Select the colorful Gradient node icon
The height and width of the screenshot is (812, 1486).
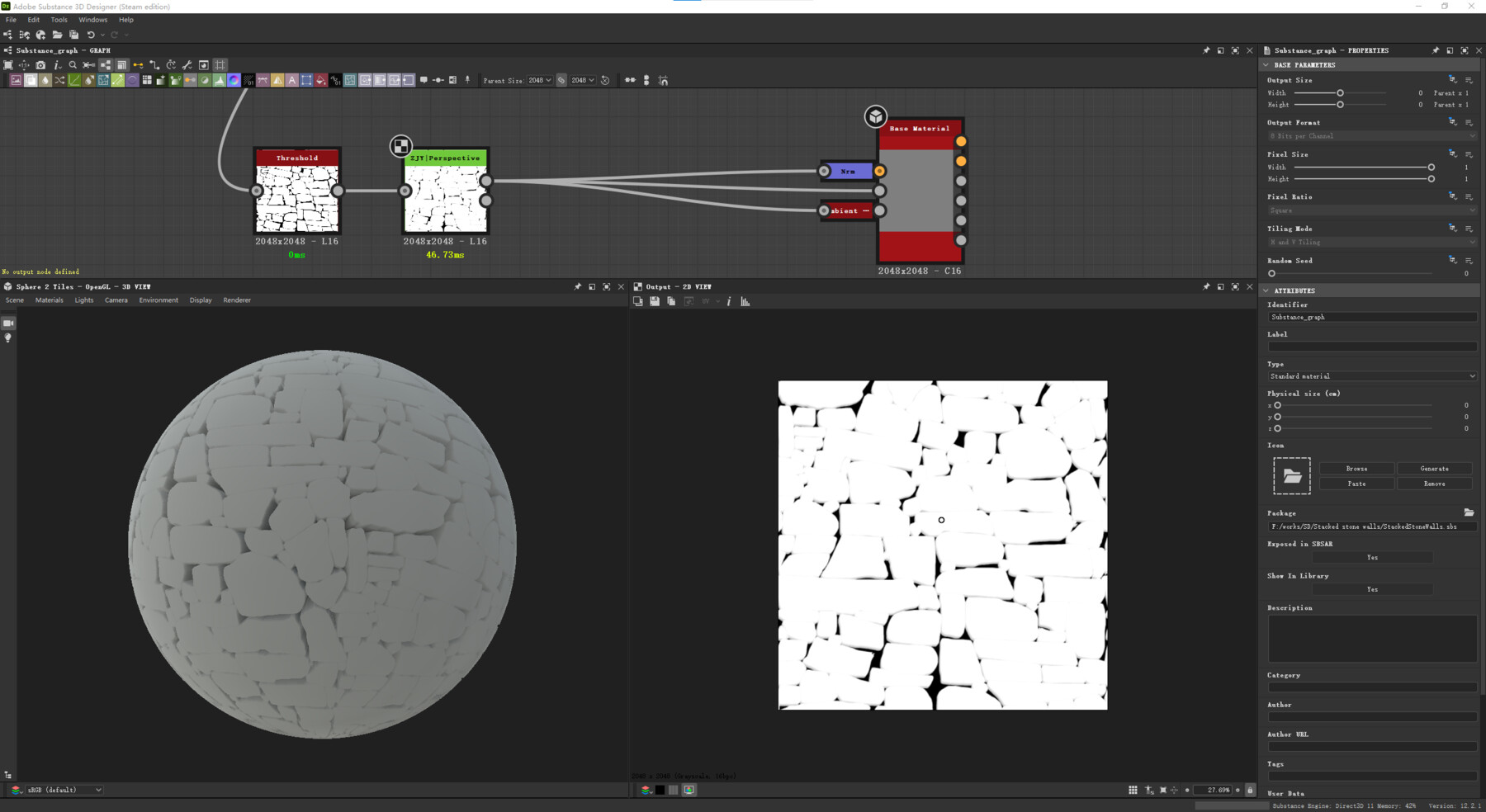234,80
